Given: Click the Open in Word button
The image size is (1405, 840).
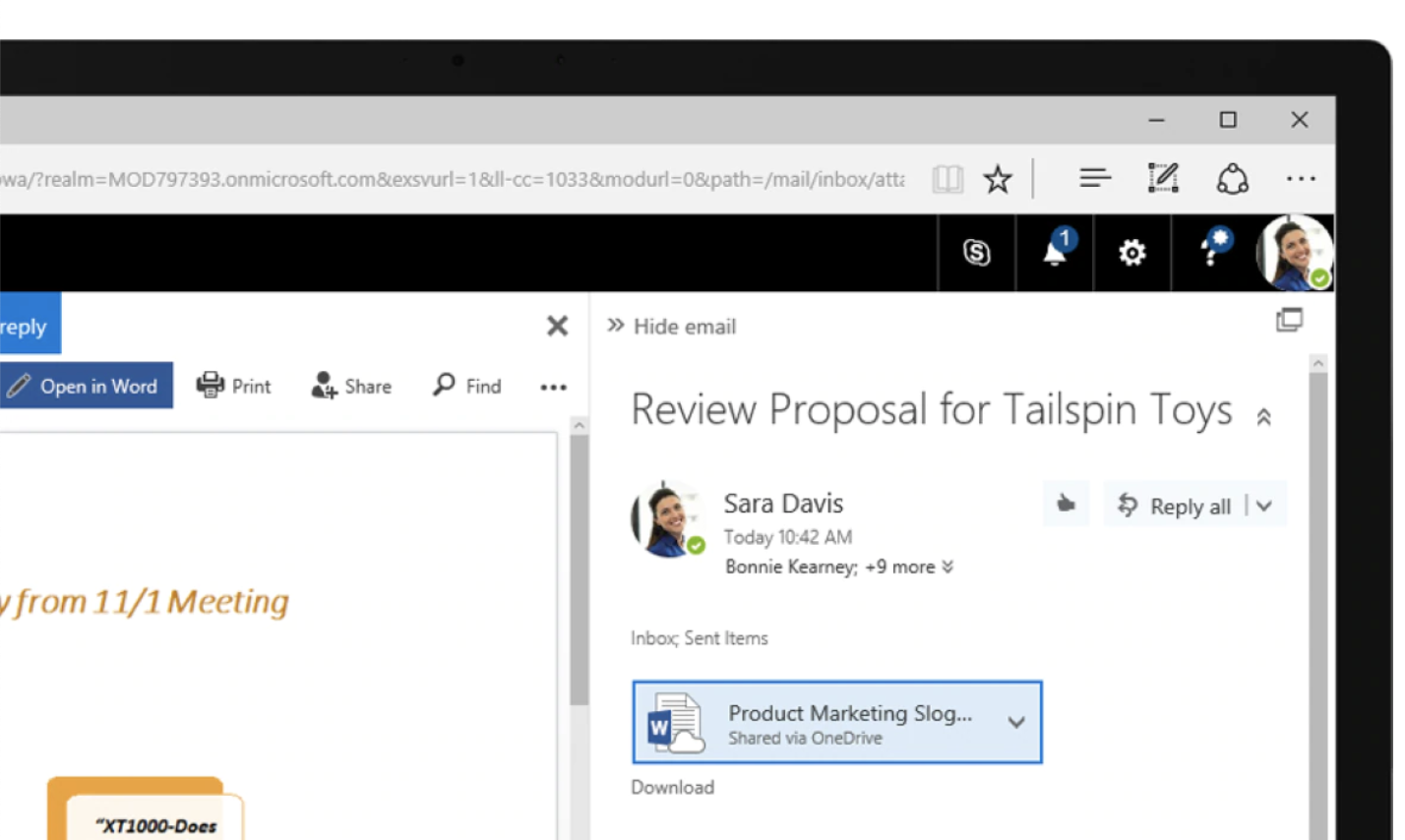Looking at the screenshot, I should 86,386.
